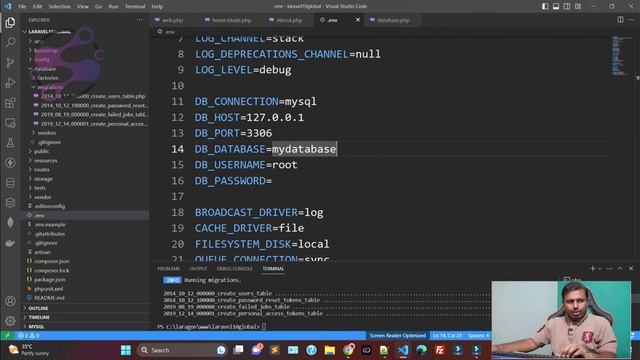The width and height of the screenshot is (640, 360).
Task: Open File Explorer from the taskbar
Action: 330,350
